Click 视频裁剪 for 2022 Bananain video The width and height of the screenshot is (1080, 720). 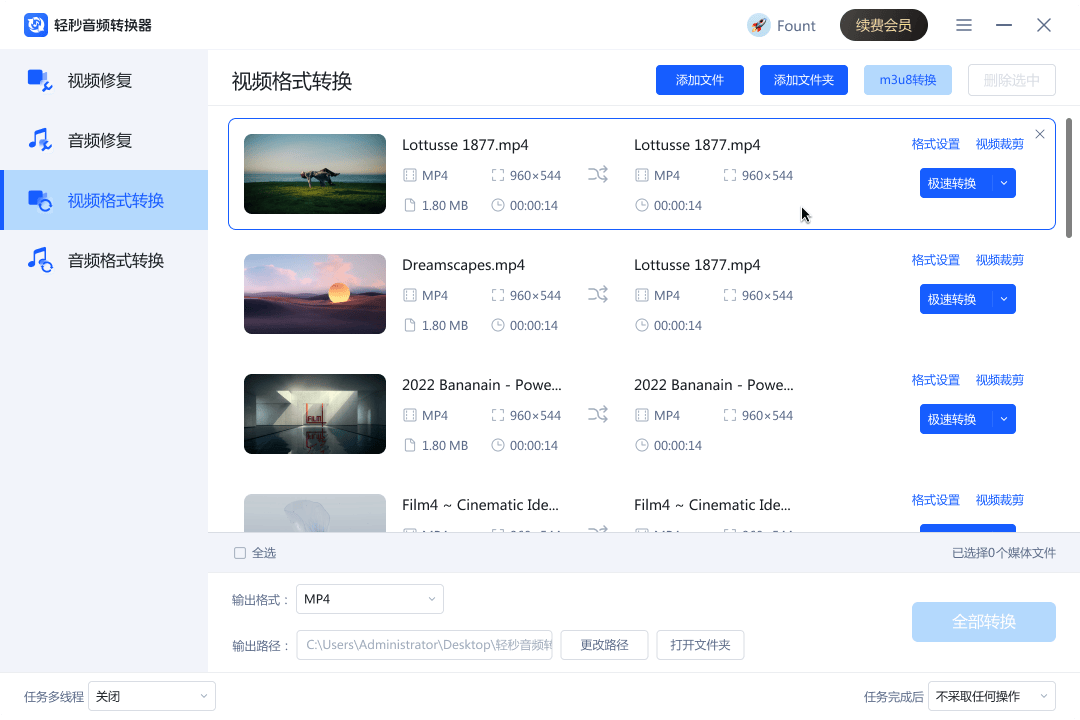tap(999, 380)
